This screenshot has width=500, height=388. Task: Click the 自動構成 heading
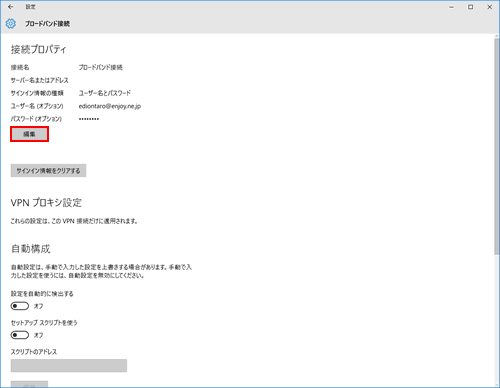point(31,249)
